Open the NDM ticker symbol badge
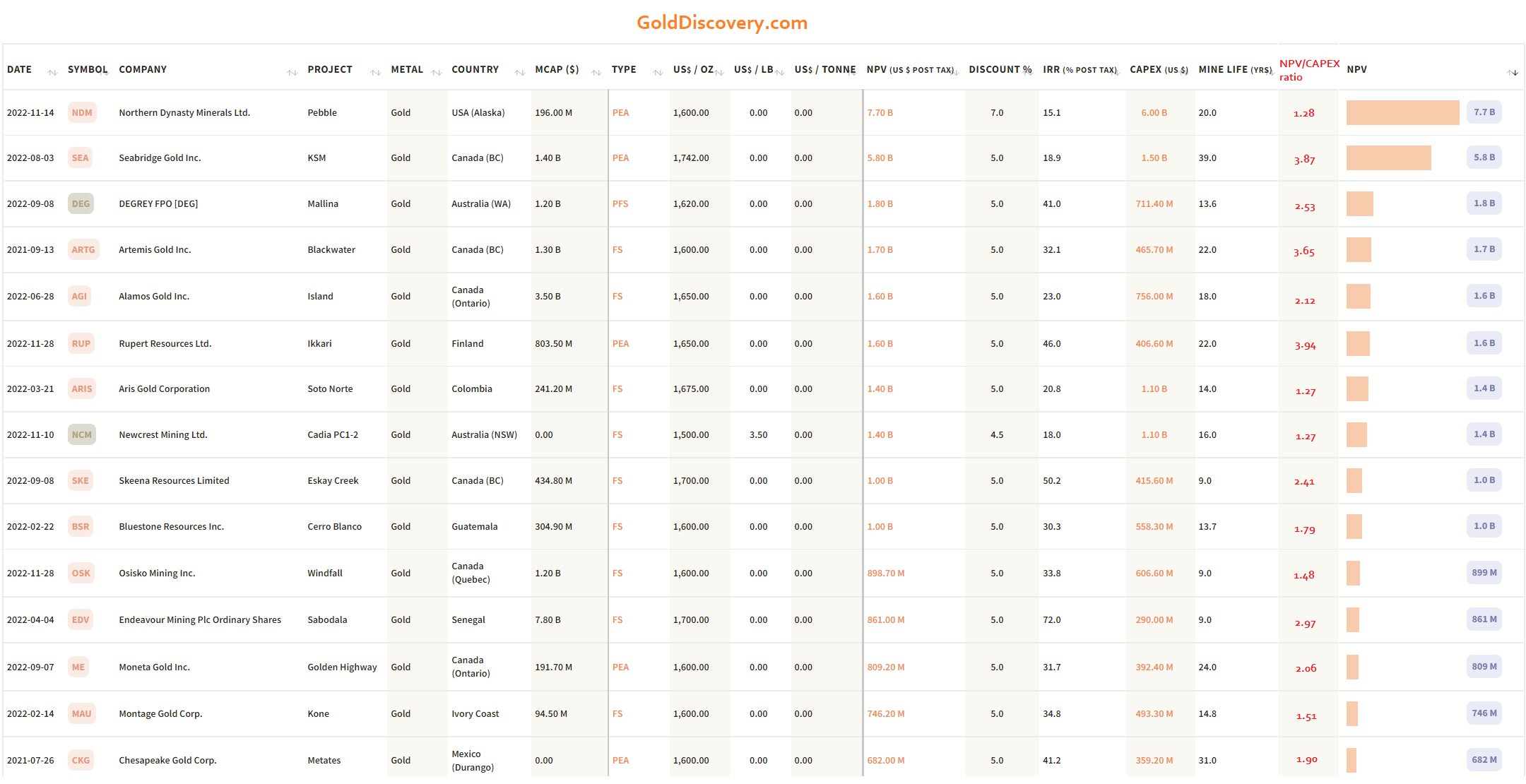The width and height of the screenshot is (1526, 784). [82, 113]
